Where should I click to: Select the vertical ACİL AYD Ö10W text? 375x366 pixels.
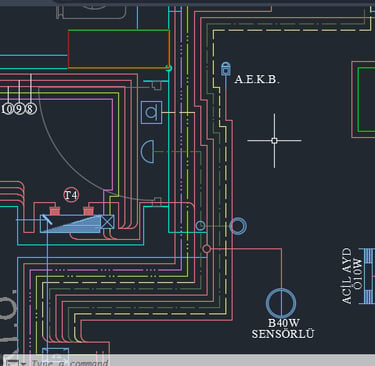click(x=352, y=275)
